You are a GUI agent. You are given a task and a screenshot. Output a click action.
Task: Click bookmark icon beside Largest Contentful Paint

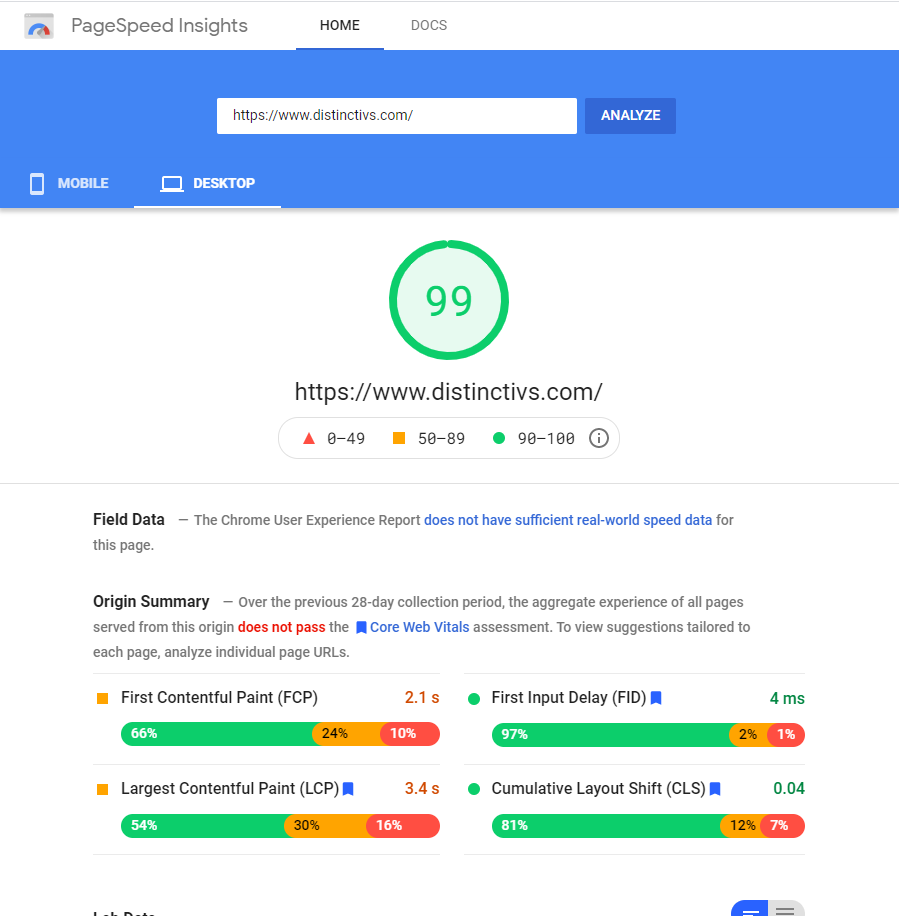(348, 789)
